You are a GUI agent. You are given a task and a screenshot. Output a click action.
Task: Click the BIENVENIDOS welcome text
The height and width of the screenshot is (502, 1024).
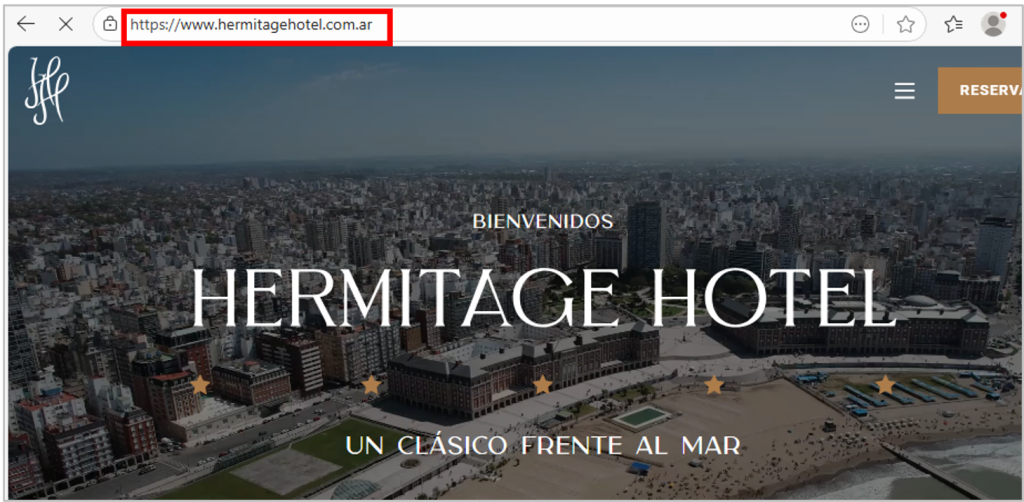[543, 221]
